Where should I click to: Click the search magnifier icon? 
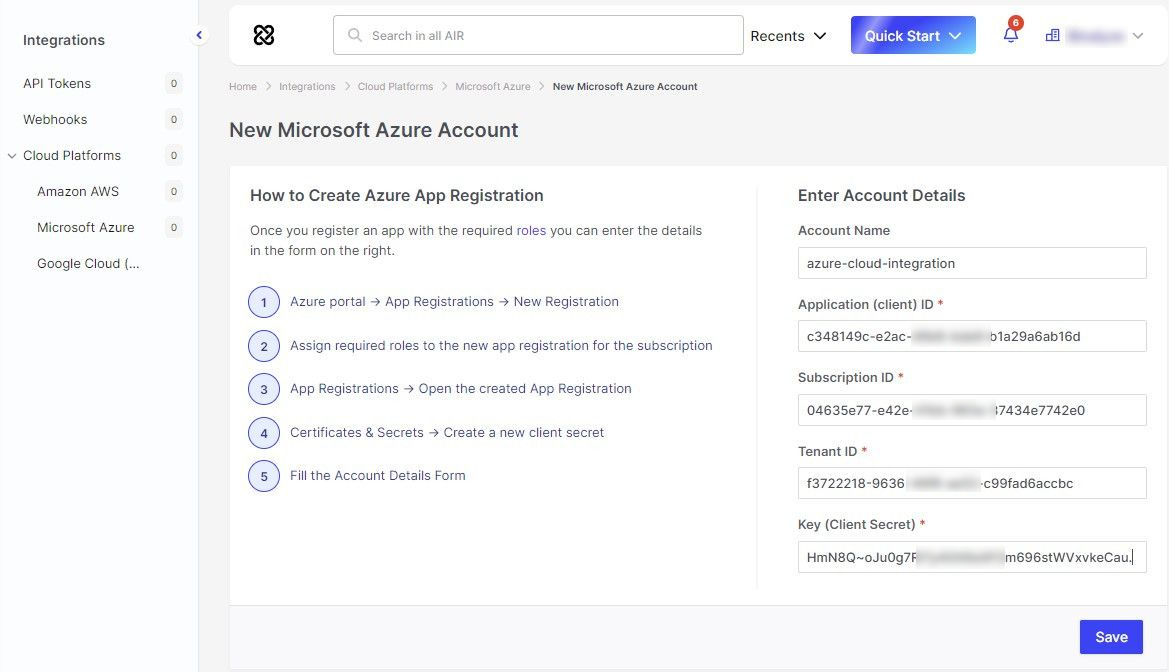354,35
